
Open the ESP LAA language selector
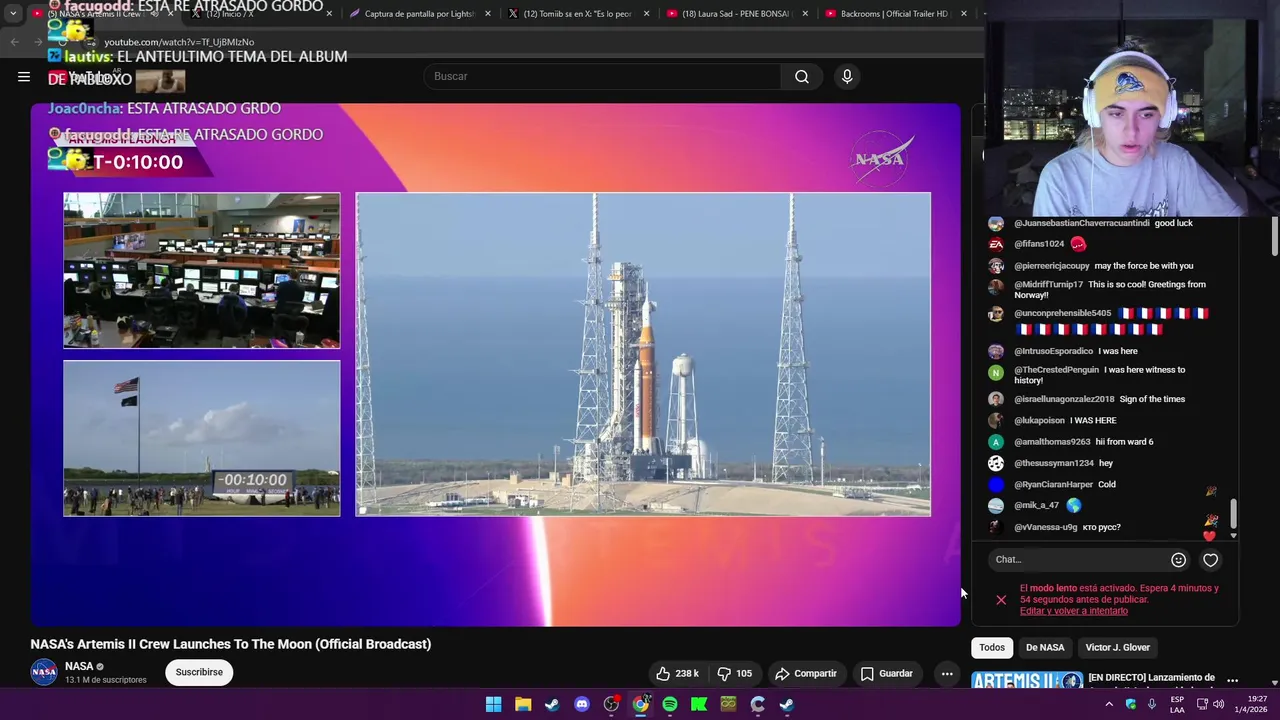pos(1177,704)
